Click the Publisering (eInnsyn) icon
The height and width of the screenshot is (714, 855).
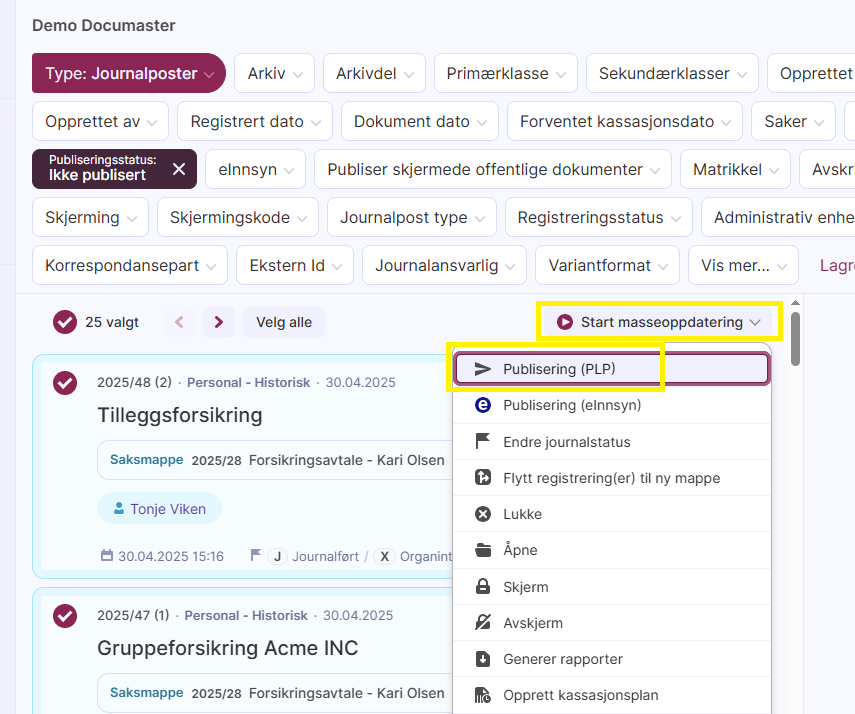(x=483, y=405)
